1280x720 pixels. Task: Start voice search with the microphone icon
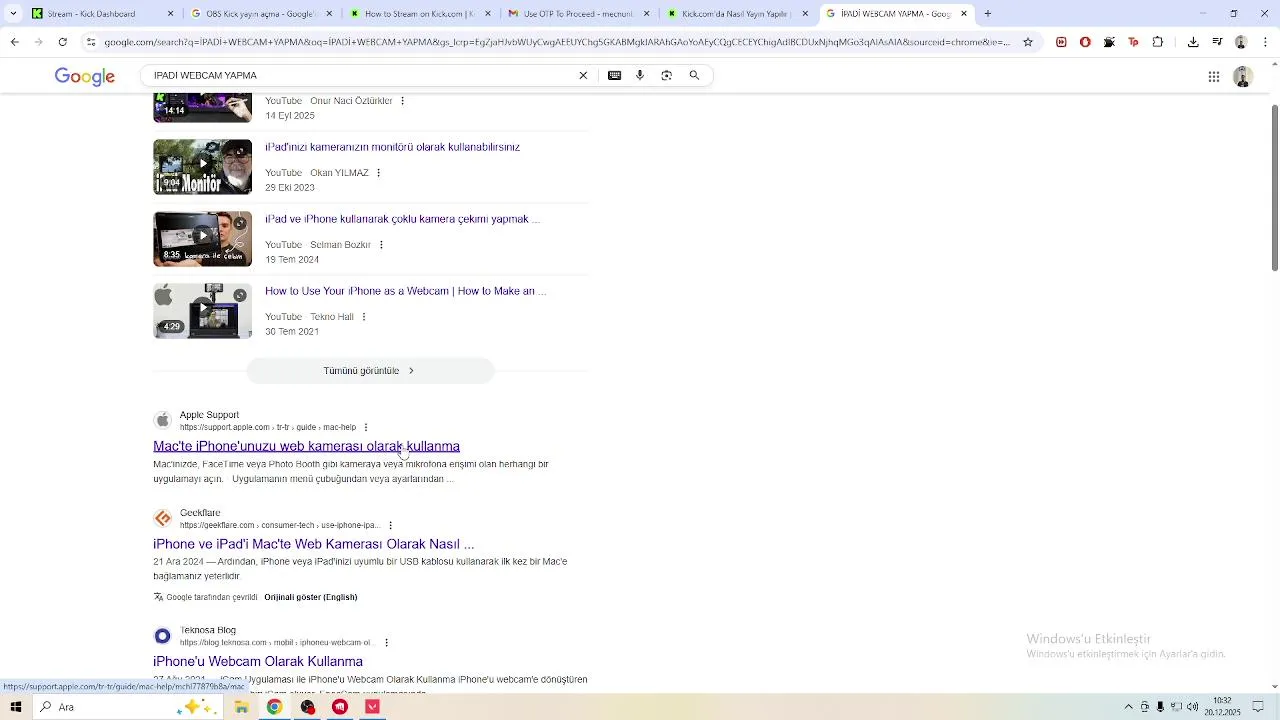640,75
